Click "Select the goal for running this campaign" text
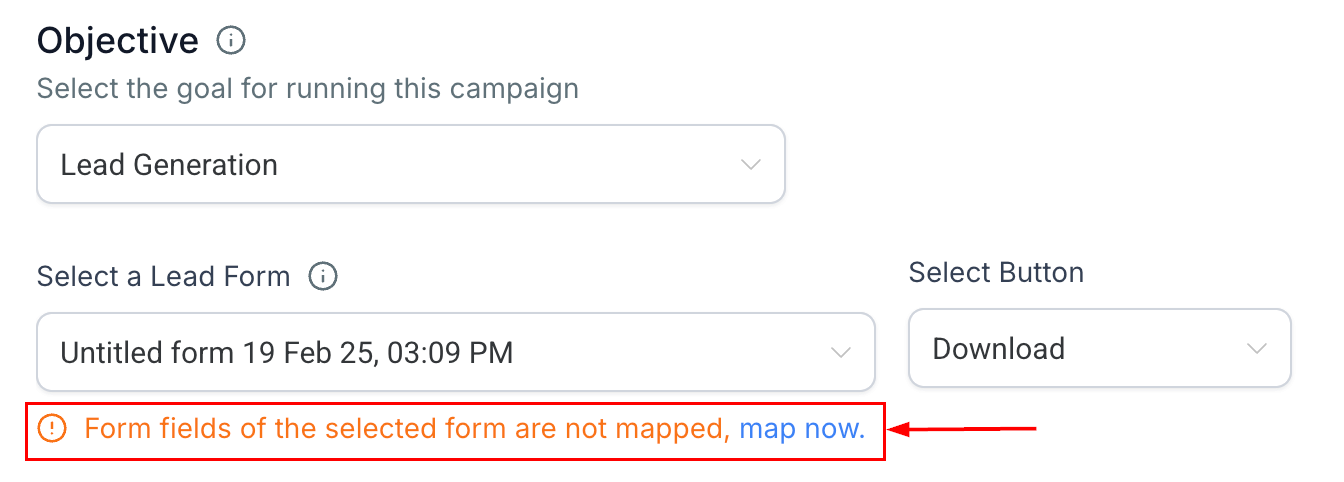This screenshot has width=1344, height=482. tap(308, 88)
